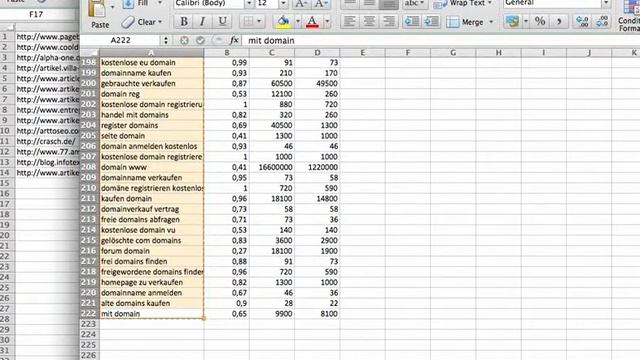Select column C header
Screen dimensions: 640x360
click(x=272, y=53)
